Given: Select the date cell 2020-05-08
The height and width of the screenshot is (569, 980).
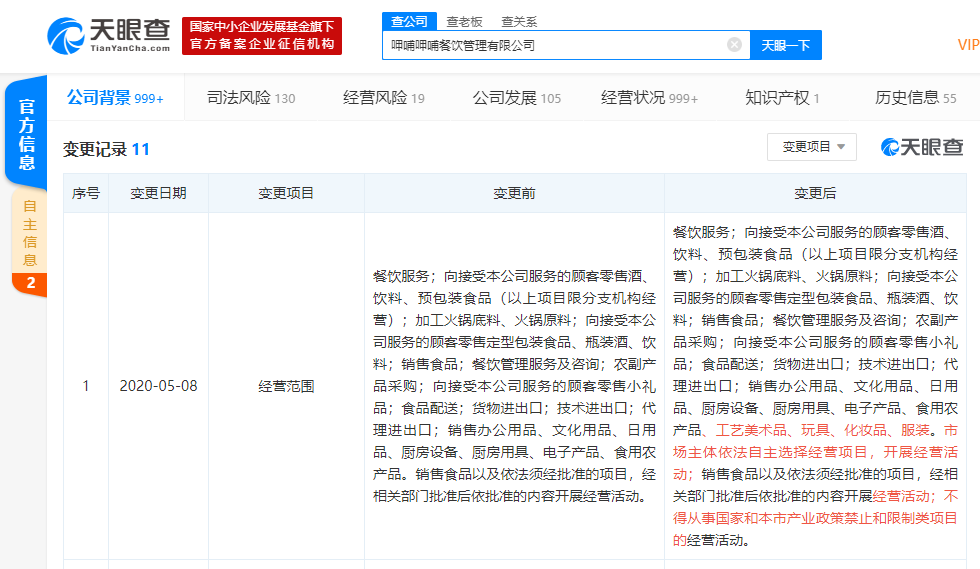Looking at the screenshot, I should coord(158,386).
